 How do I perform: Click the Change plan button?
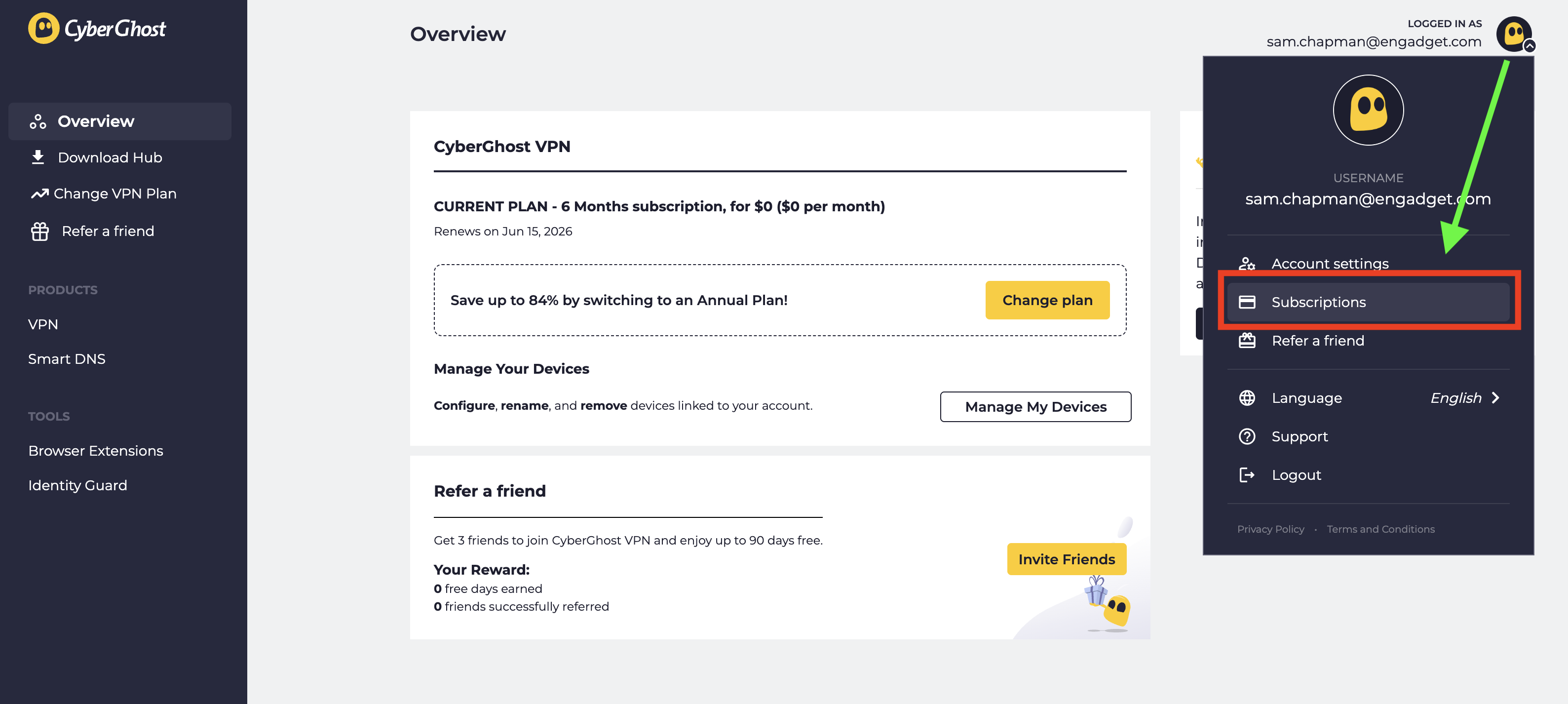point(1047,300)
